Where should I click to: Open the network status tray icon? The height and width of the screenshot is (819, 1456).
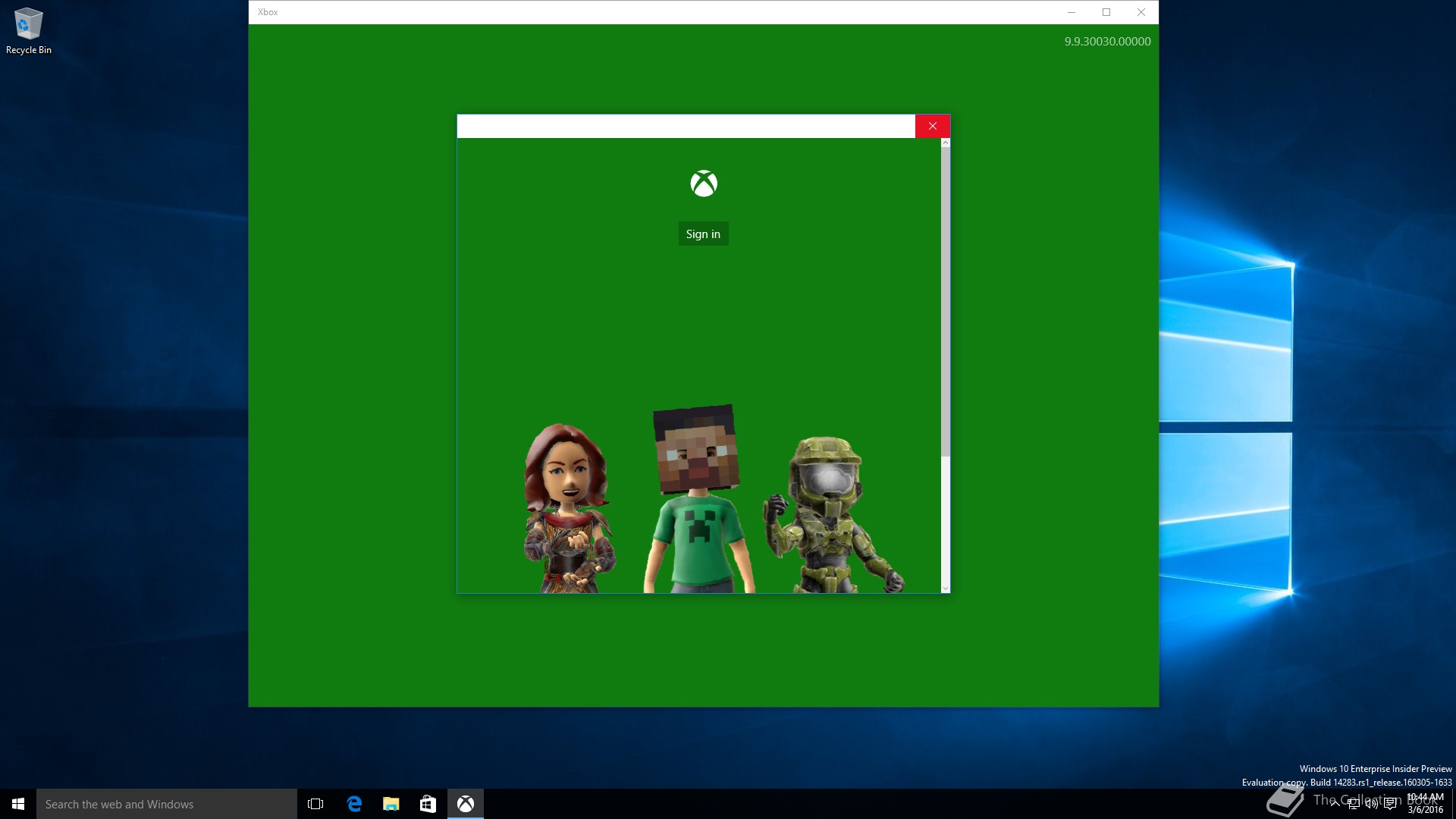pyautogui.click(x=1353, y=804)
